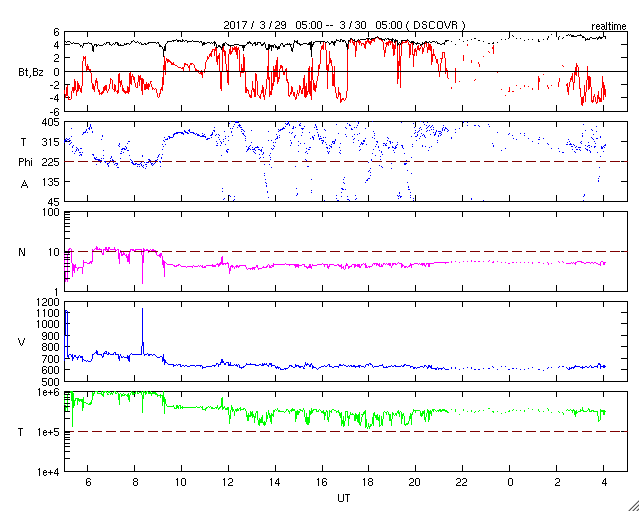Click the '600' tick on the V axis
The width and height of the screenshot is (640, 512).
(51, 371)
